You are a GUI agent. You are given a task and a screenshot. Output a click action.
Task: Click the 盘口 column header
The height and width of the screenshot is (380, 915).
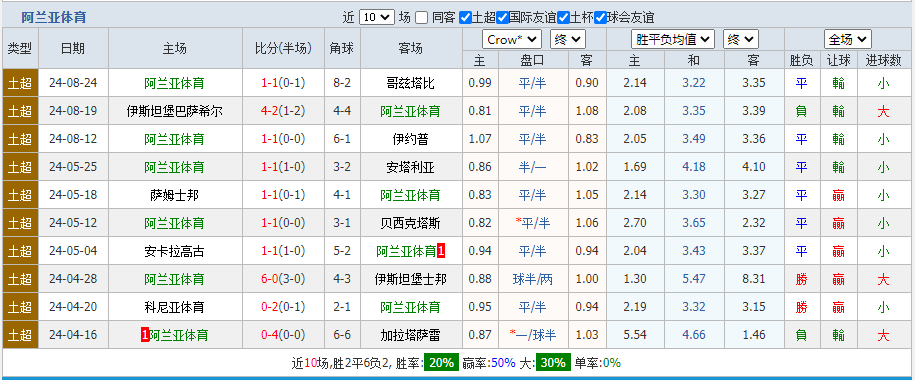(532, 60)
